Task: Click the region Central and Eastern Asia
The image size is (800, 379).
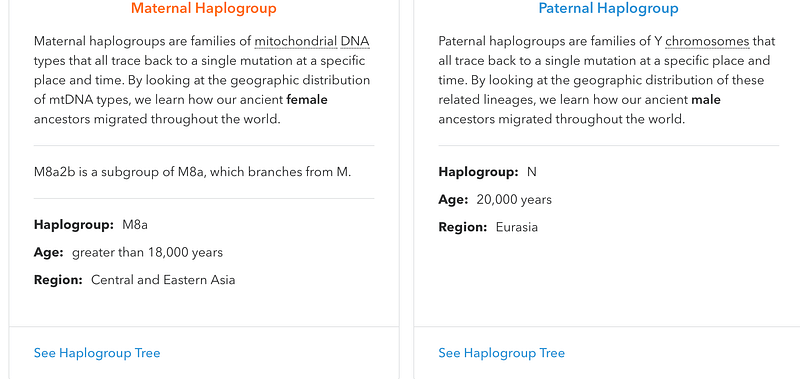Action: (163, 280)
